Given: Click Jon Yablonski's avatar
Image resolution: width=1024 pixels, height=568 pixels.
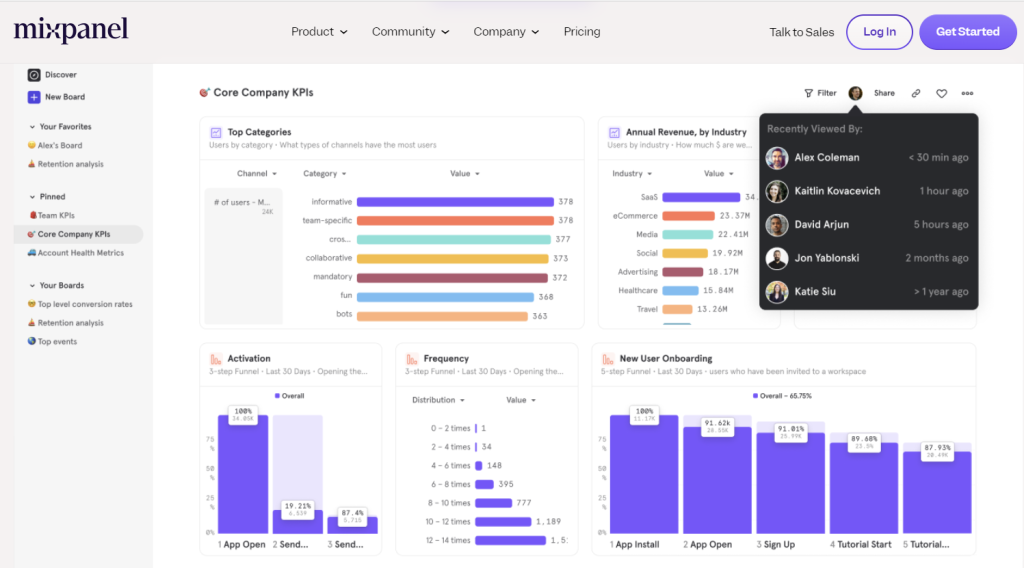Looking at the screenshot, I should click(776, 259).
